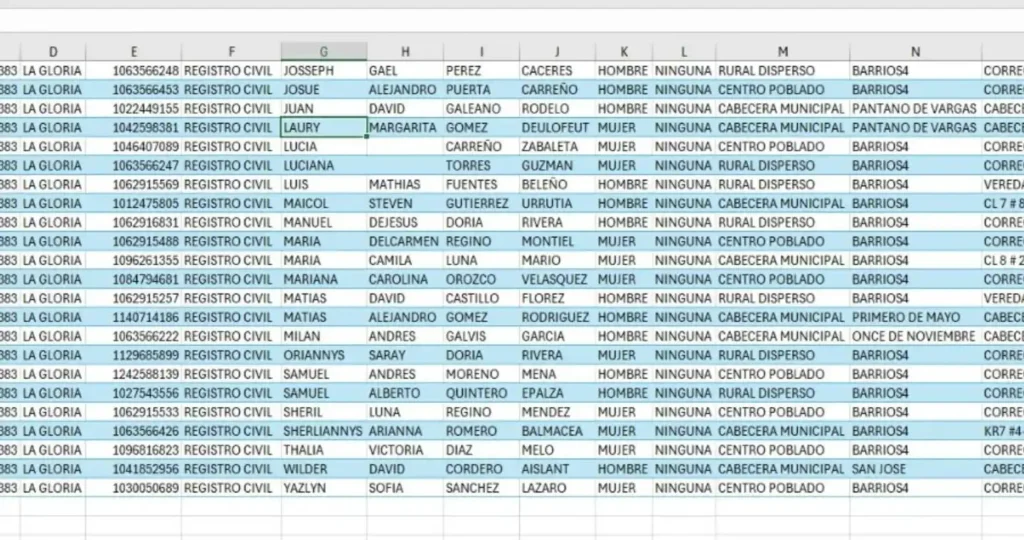Click the cell containing THALIA

point(324,449)
